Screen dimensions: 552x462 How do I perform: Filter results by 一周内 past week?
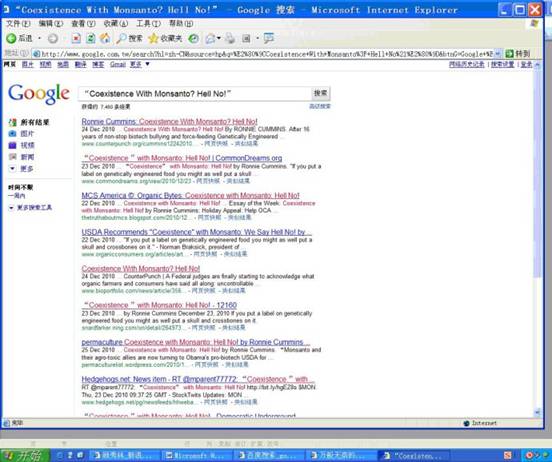17,196
